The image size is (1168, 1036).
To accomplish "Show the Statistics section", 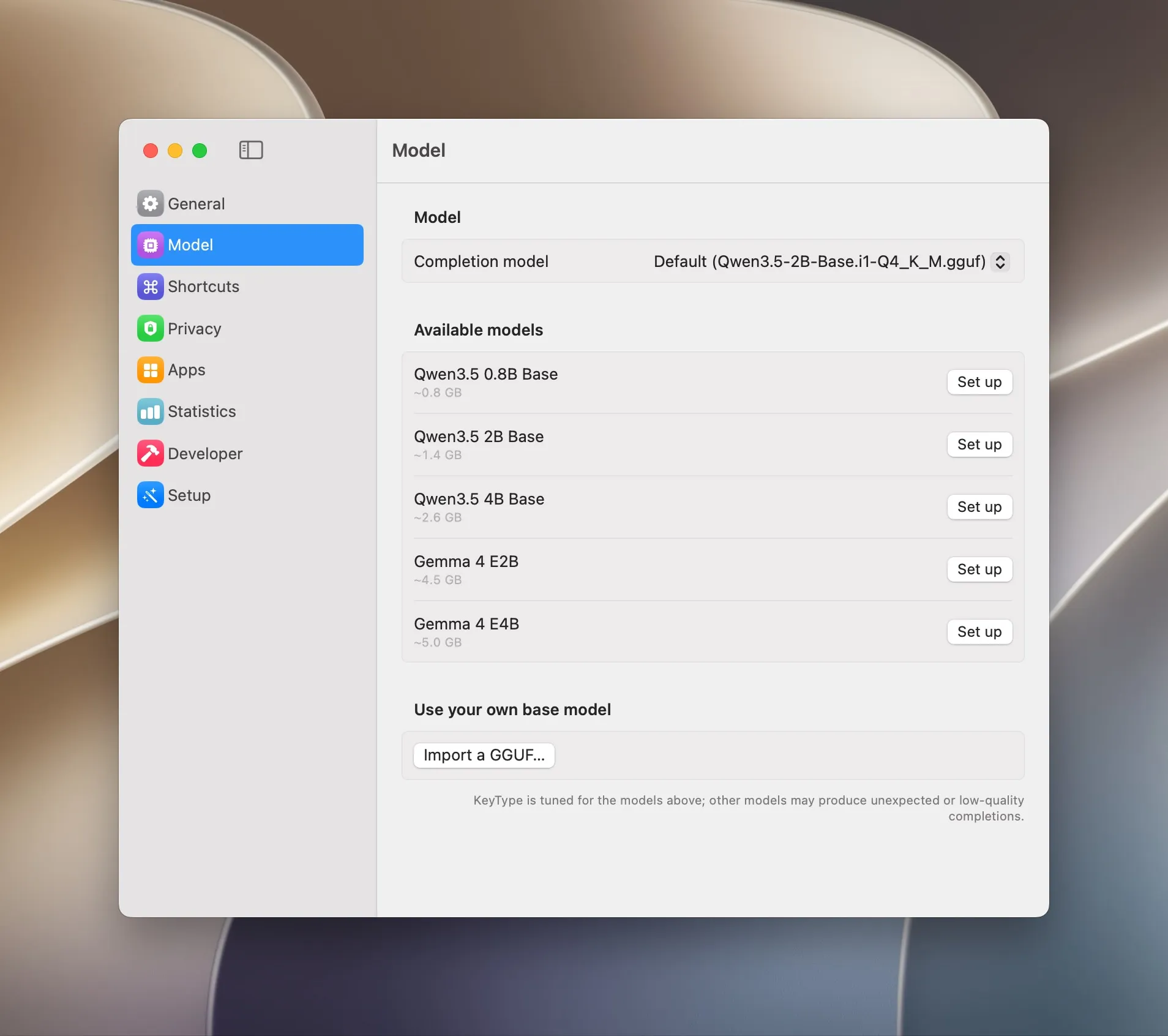I will pyautogui.click(x=247, y=411).
